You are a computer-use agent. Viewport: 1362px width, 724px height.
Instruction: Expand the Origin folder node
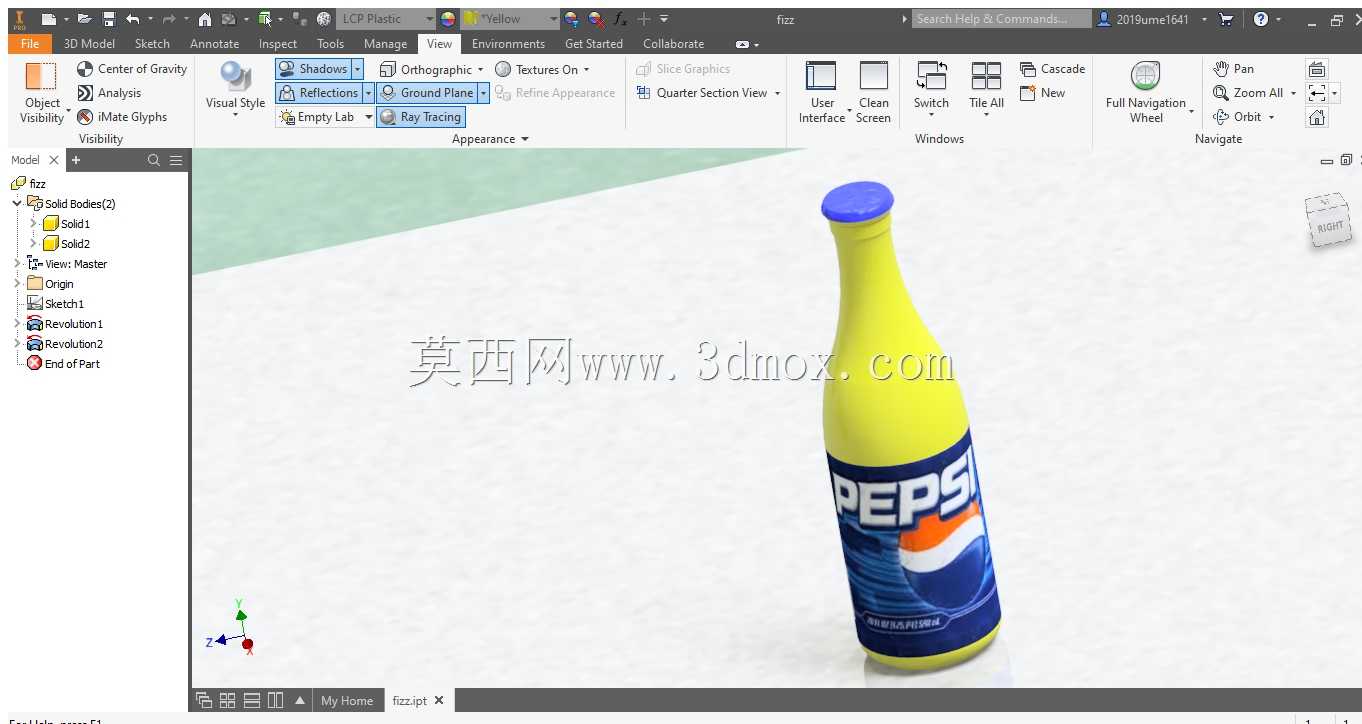17,283
